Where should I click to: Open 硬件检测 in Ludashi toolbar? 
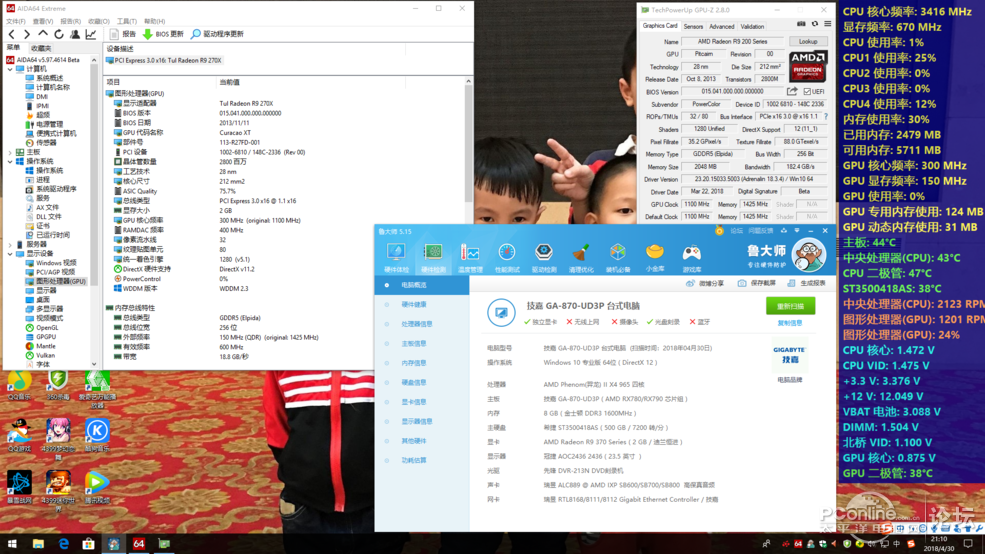point(433,258)
